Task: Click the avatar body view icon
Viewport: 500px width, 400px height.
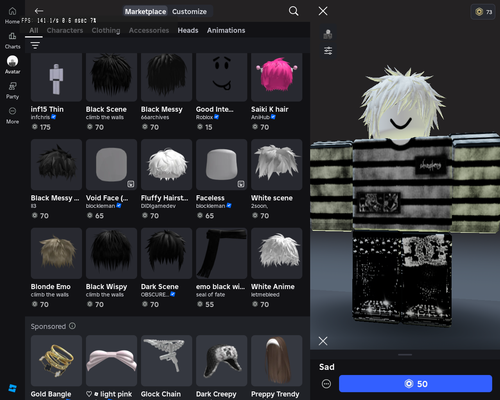Action: [328, 34]
